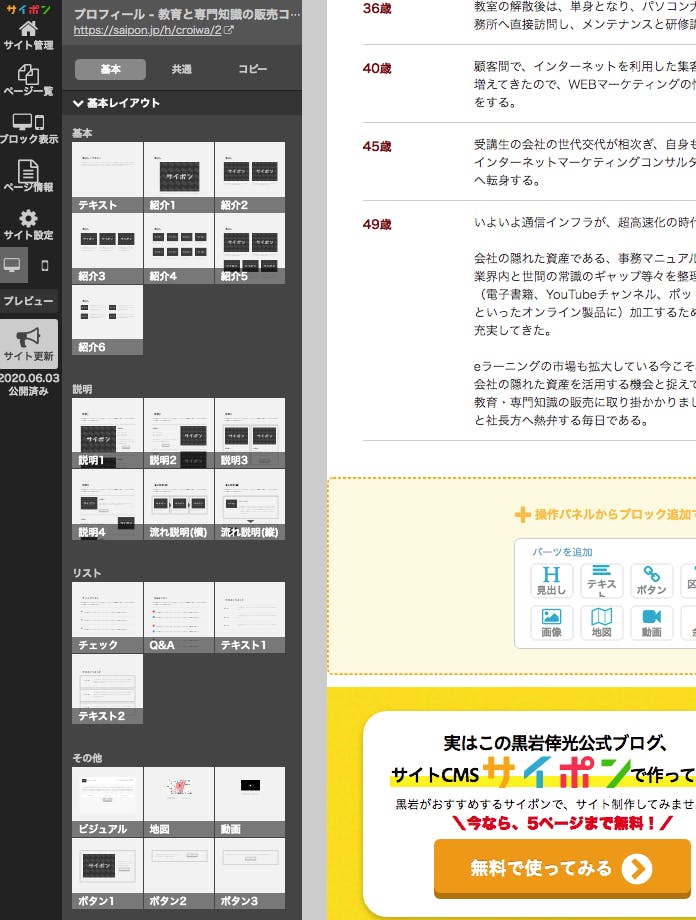Add a 動画 video part
This screenshot has height=920, width=696.
click(652, 623)
